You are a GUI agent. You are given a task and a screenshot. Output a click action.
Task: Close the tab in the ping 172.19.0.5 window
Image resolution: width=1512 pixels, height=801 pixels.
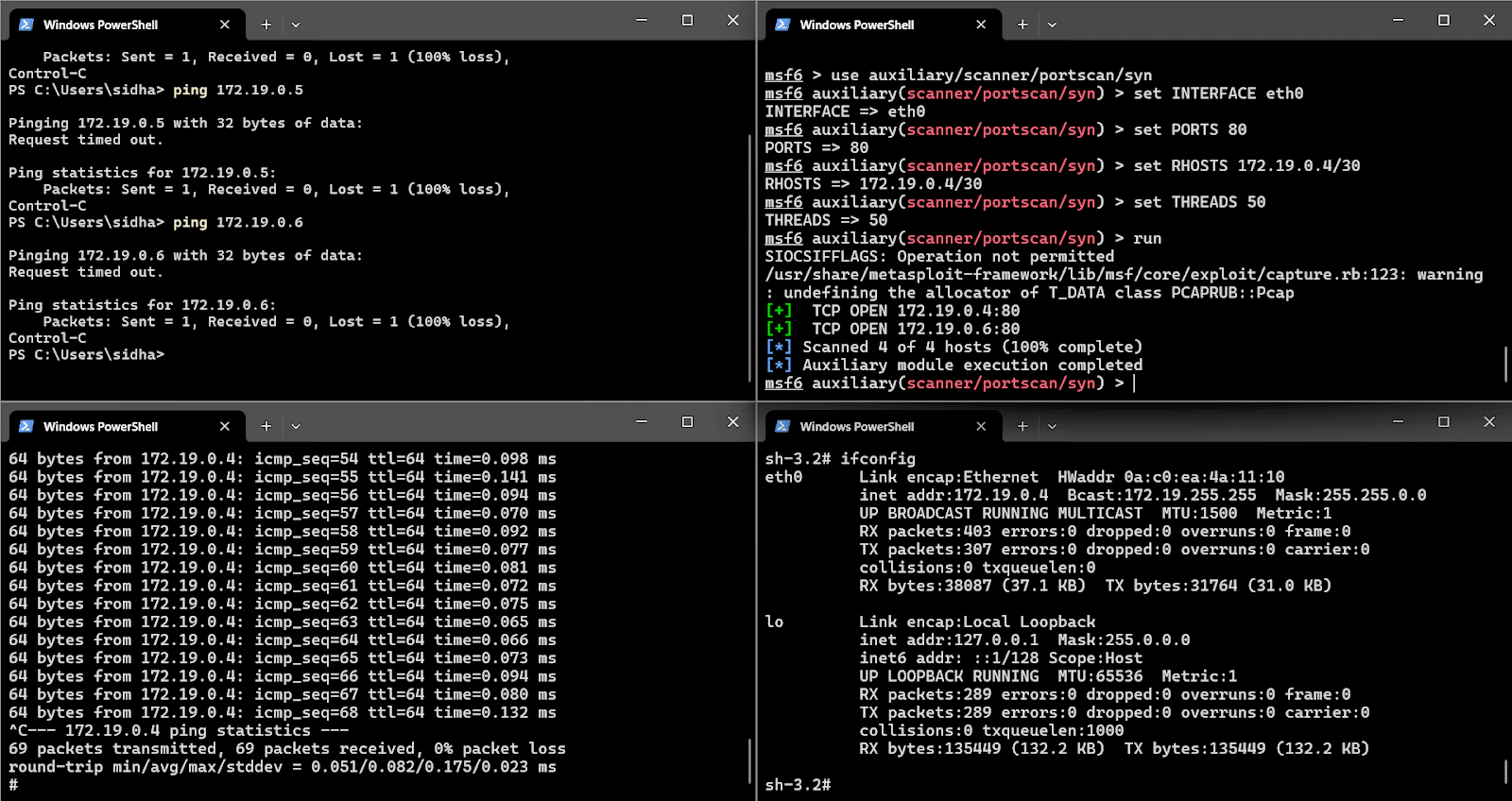(224, 25)
